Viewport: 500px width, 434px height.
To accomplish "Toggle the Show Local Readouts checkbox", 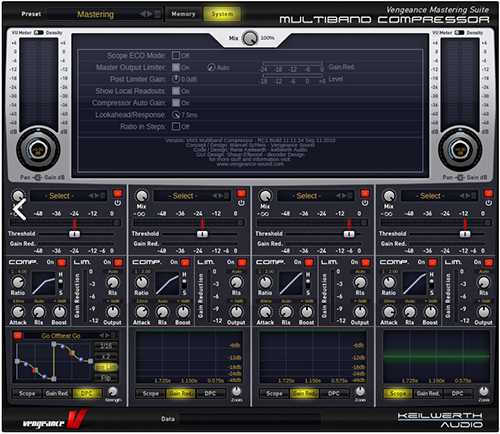I will point(176,91).
